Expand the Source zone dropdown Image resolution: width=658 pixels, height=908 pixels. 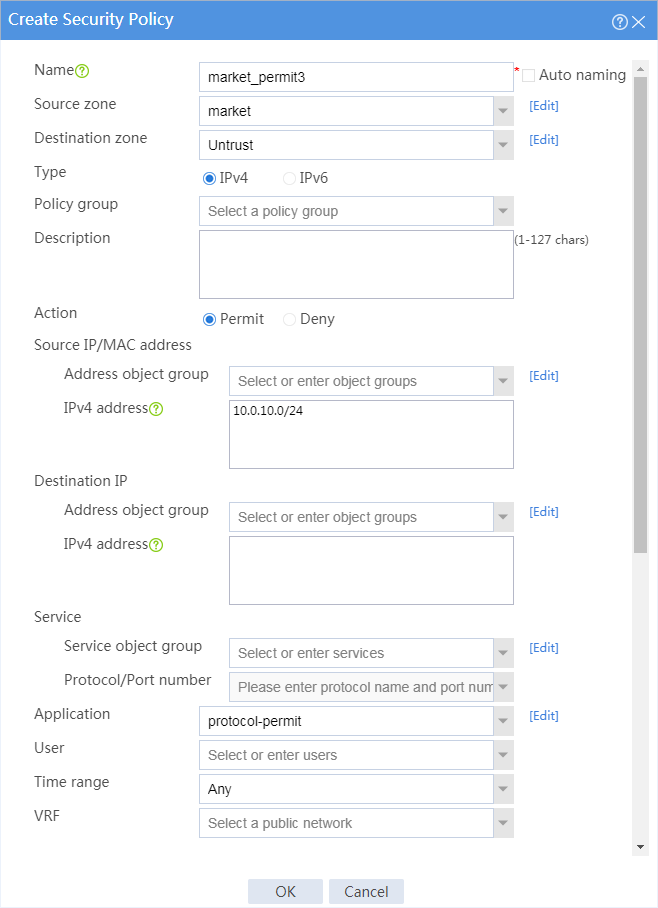pos(503,111)
